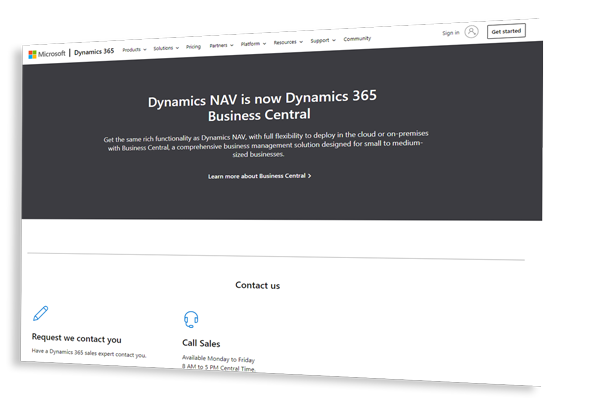
Task: Open the Dynamics 365 home link
Action: (93, 50)
